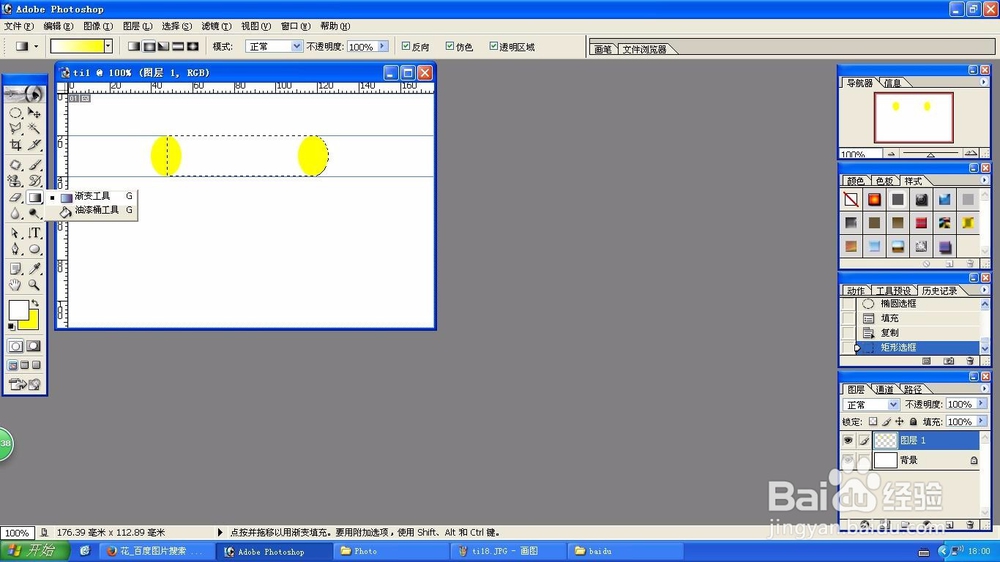This screenshot has width=1000, height=562.
Task: Open the 不透明度 opacity arrow in options bar
Action: coord(383,46)
